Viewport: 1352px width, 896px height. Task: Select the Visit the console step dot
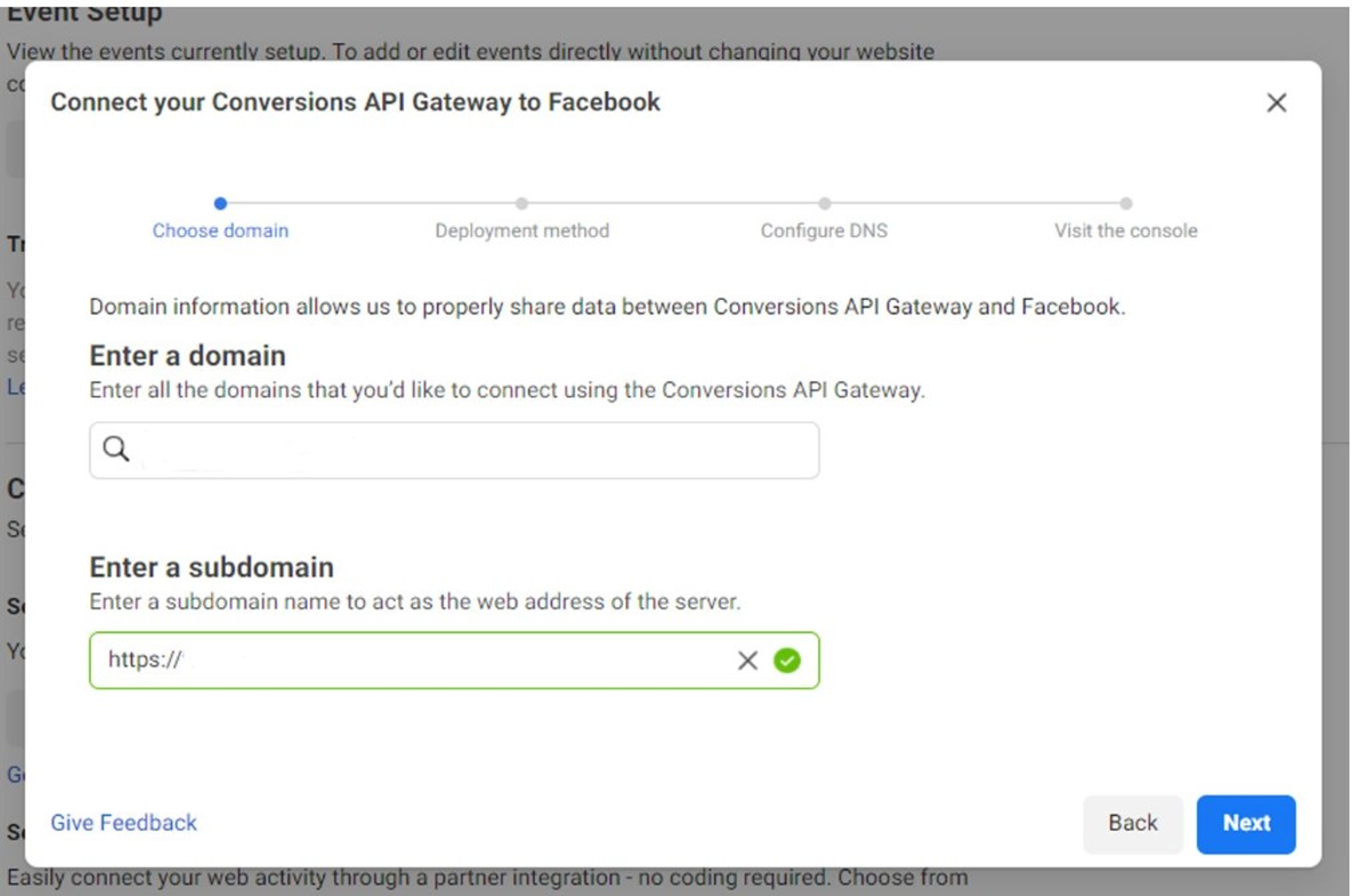point(1126,203)
